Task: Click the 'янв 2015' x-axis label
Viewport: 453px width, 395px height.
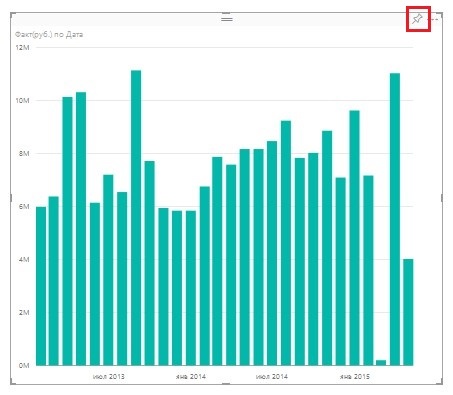Action: (x=355, y=377)
